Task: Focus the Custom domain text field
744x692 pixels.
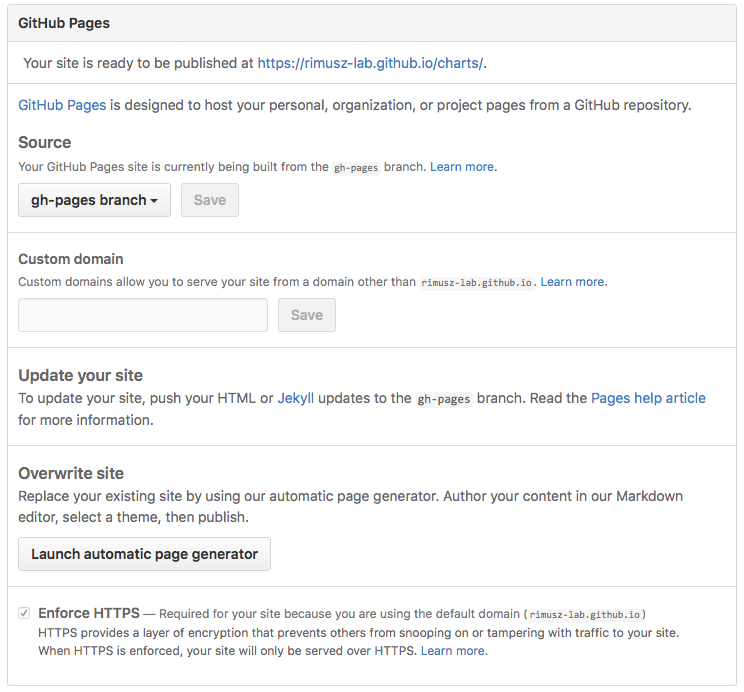Action: (x=143, y=315)
